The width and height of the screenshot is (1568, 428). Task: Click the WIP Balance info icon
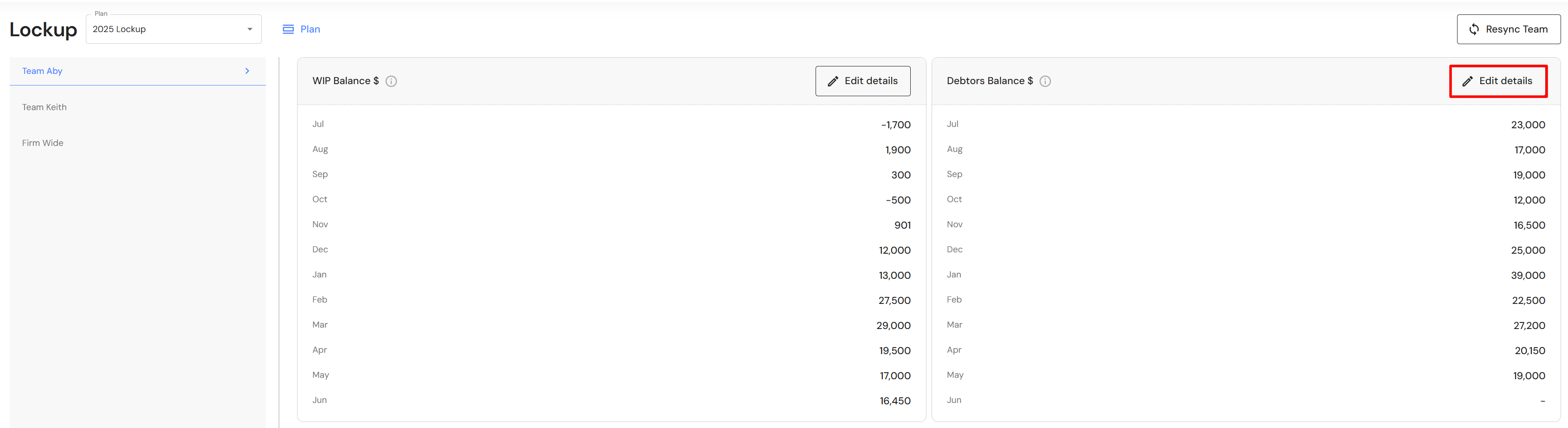[x=391, y=81]
